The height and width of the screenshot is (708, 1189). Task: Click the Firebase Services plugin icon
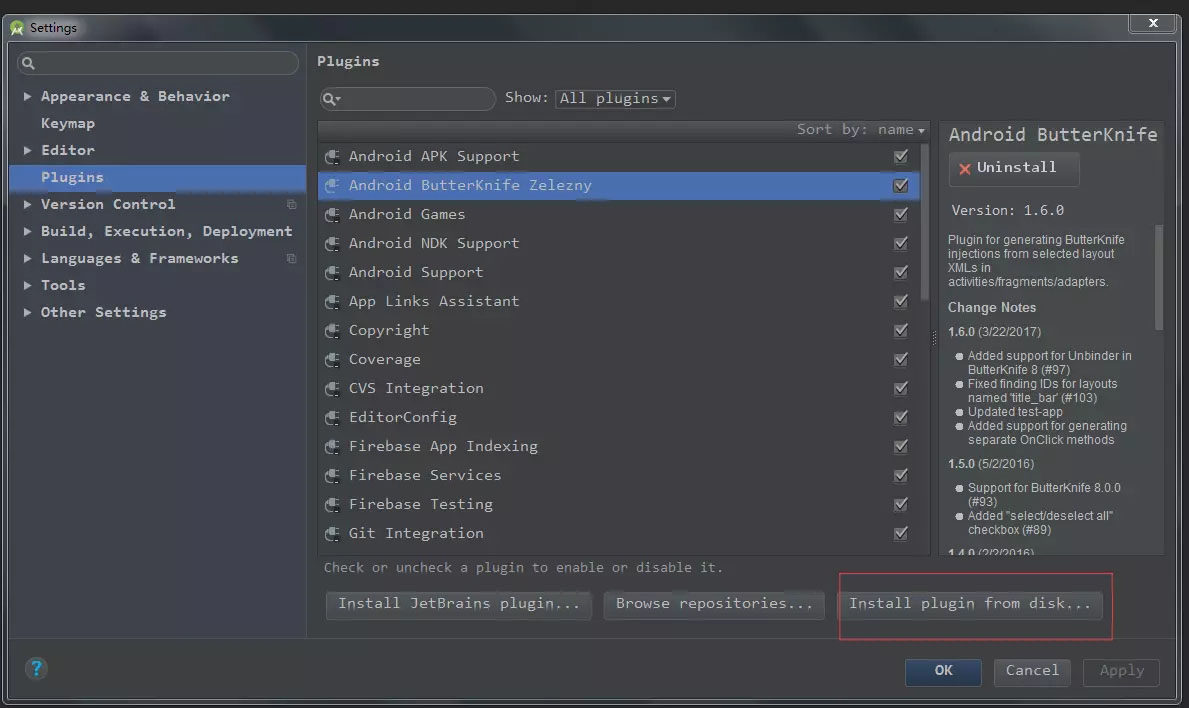tap(332, 476)
